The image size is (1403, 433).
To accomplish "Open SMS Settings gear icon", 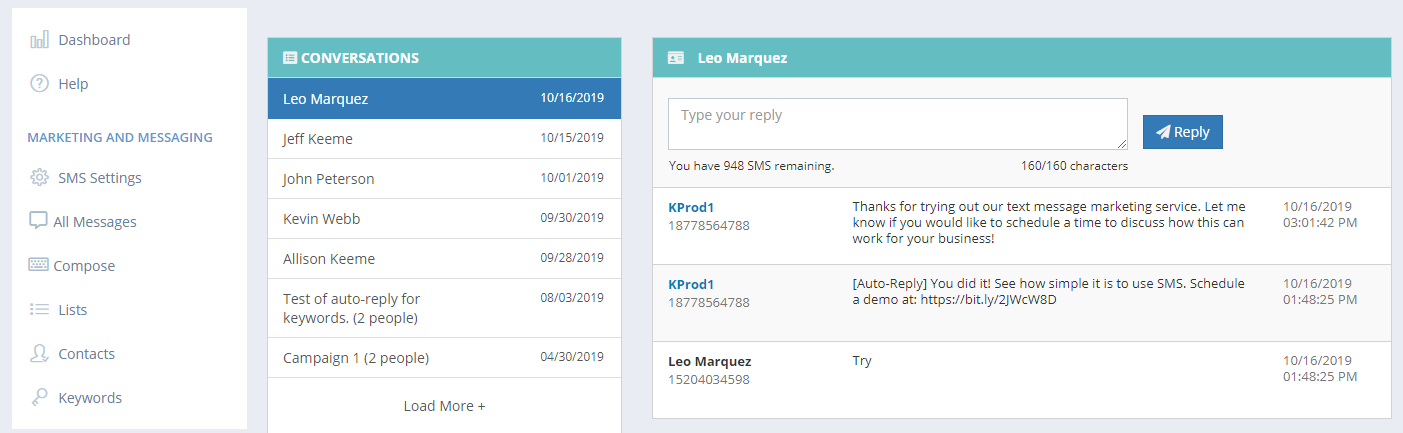I will click(39, 178).
